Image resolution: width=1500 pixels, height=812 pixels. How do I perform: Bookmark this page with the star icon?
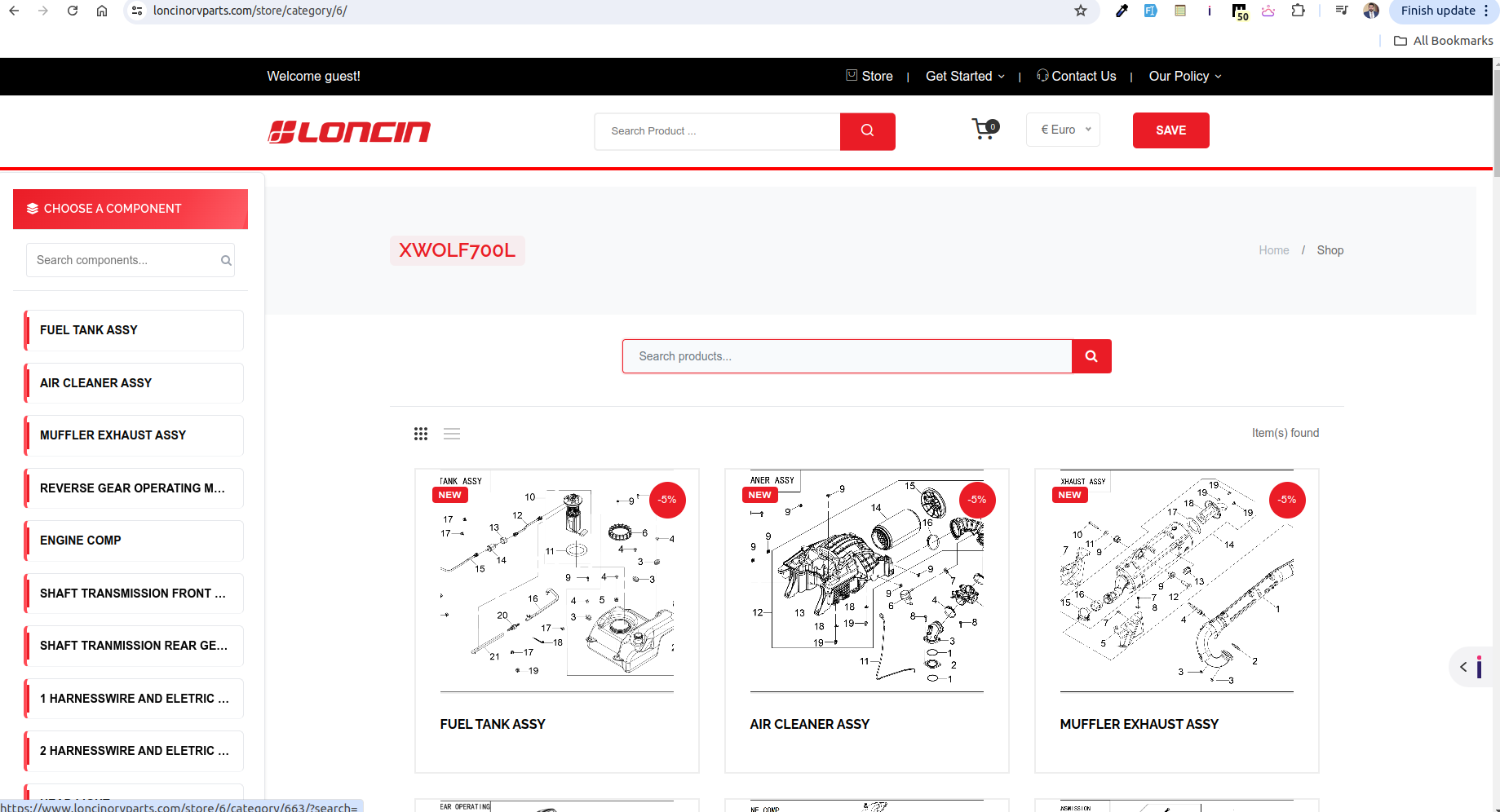[1081, 11]
